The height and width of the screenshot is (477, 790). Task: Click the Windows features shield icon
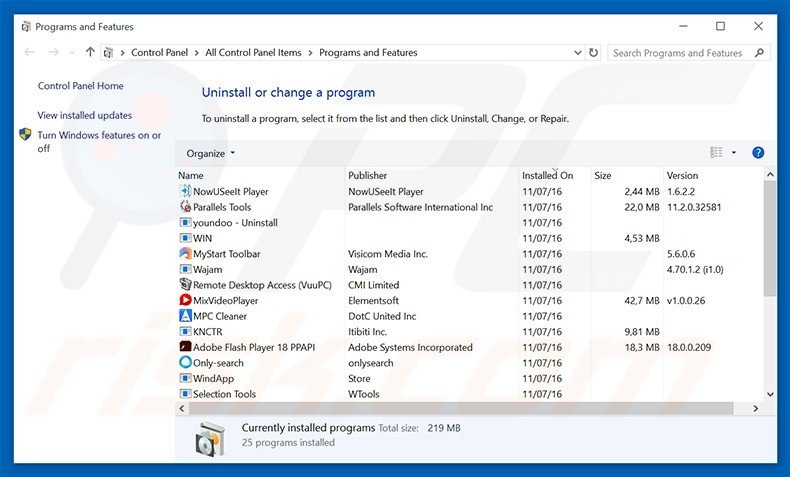click(x=25, y=134)
